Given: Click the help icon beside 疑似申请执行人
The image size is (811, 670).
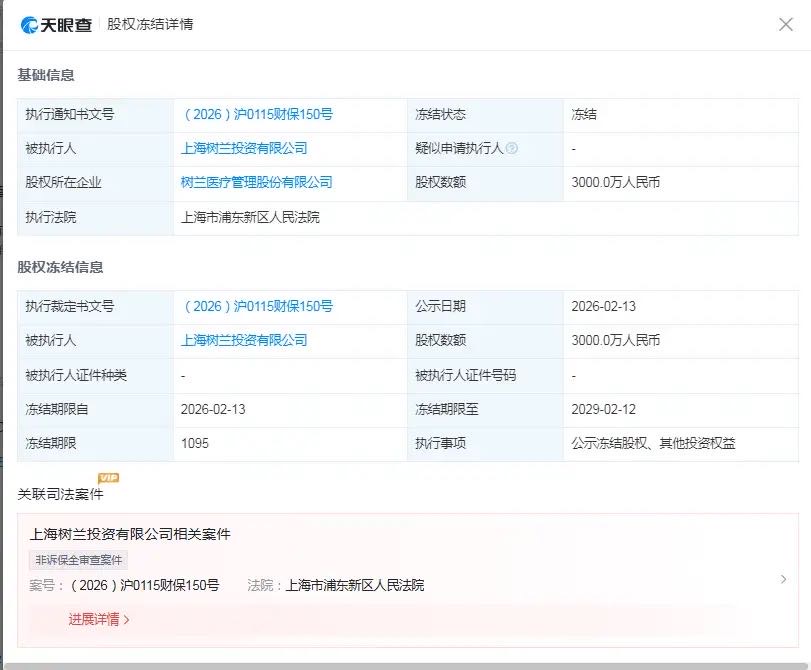Looking at the screenshot, I should [511, 148].
